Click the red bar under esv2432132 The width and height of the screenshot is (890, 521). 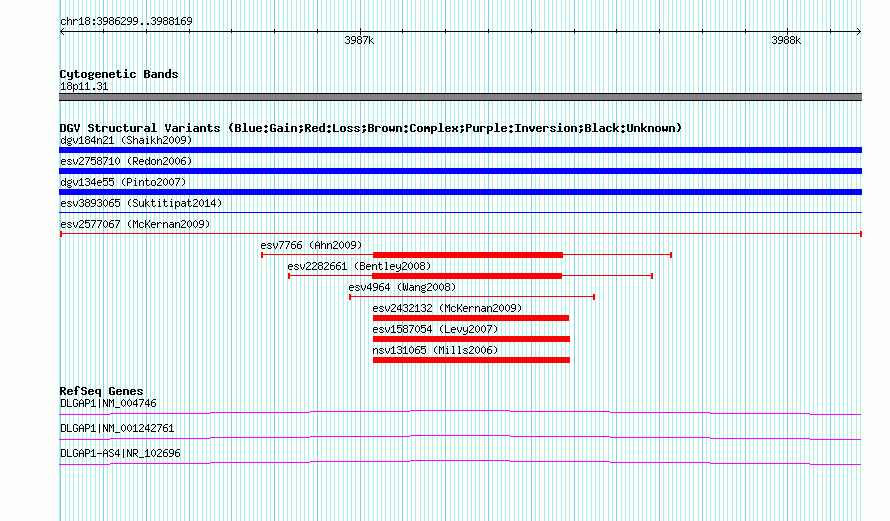[471, 318]
